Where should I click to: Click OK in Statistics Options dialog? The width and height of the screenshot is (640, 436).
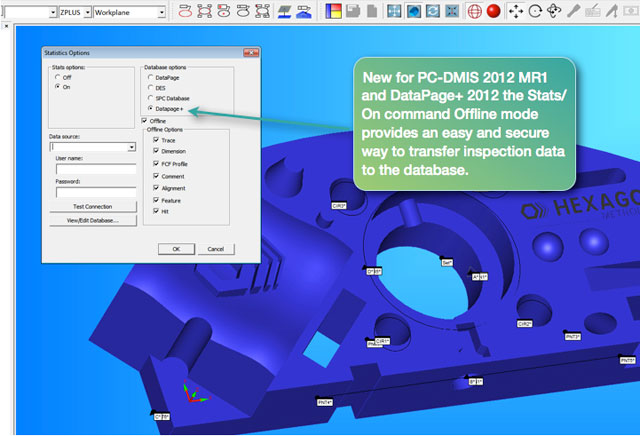point(176,248)
